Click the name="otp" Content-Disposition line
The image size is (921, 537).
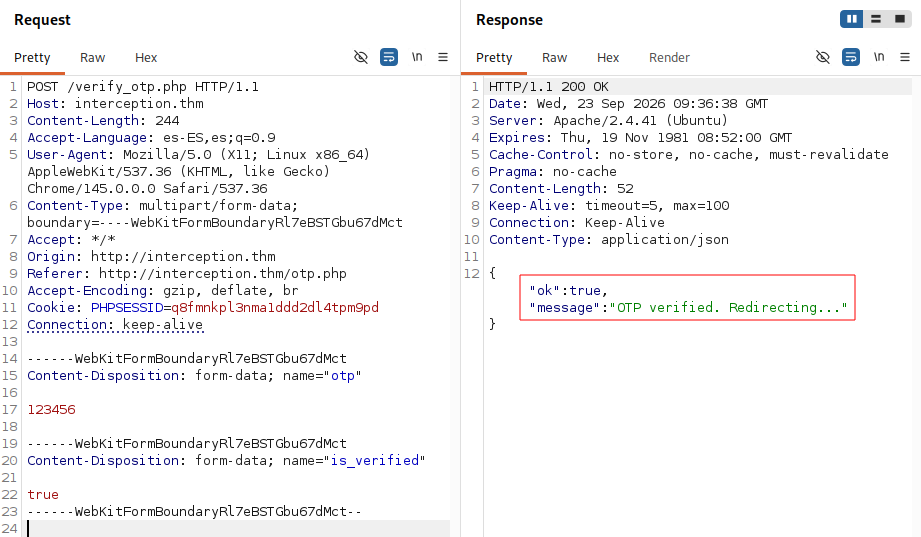[x=194, y=375]
